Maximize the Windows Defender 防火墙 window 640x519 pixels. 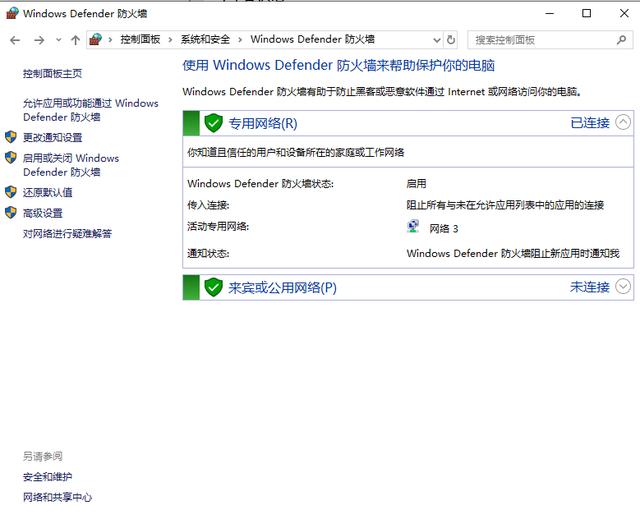(587, 13)
